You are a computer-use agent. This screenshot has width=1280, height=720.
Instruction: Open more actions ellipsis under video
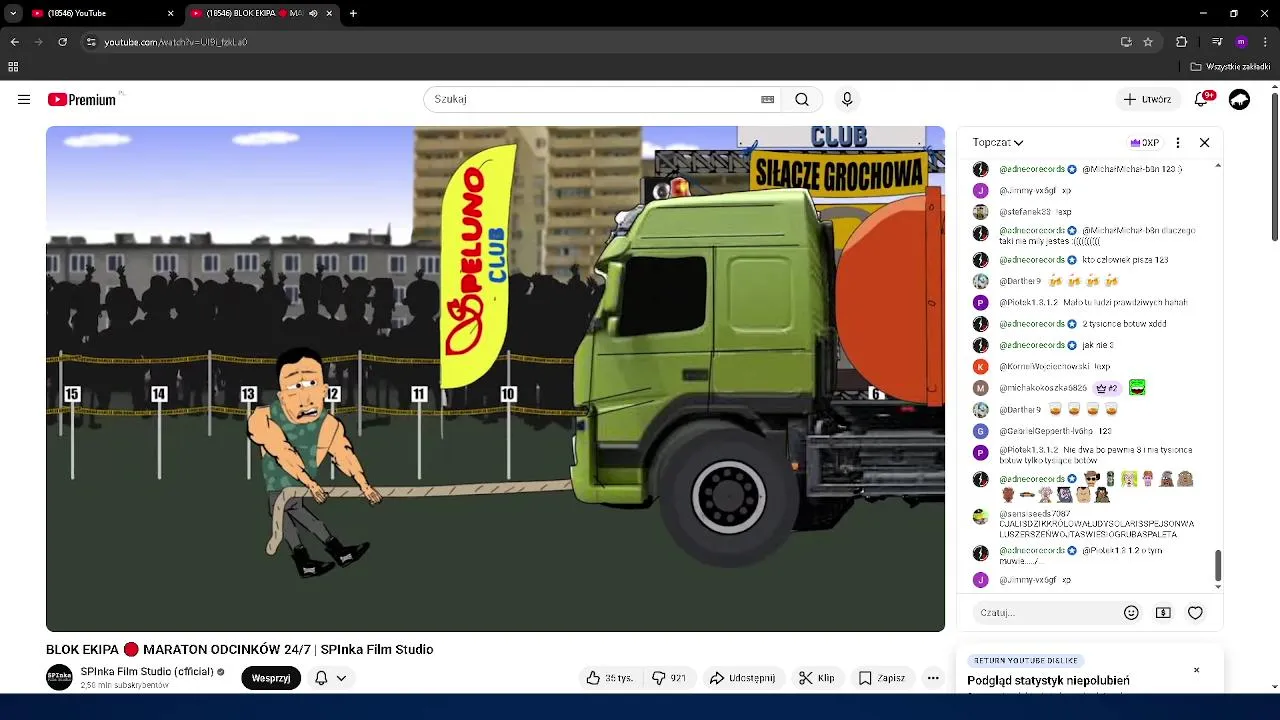(933, 678)
